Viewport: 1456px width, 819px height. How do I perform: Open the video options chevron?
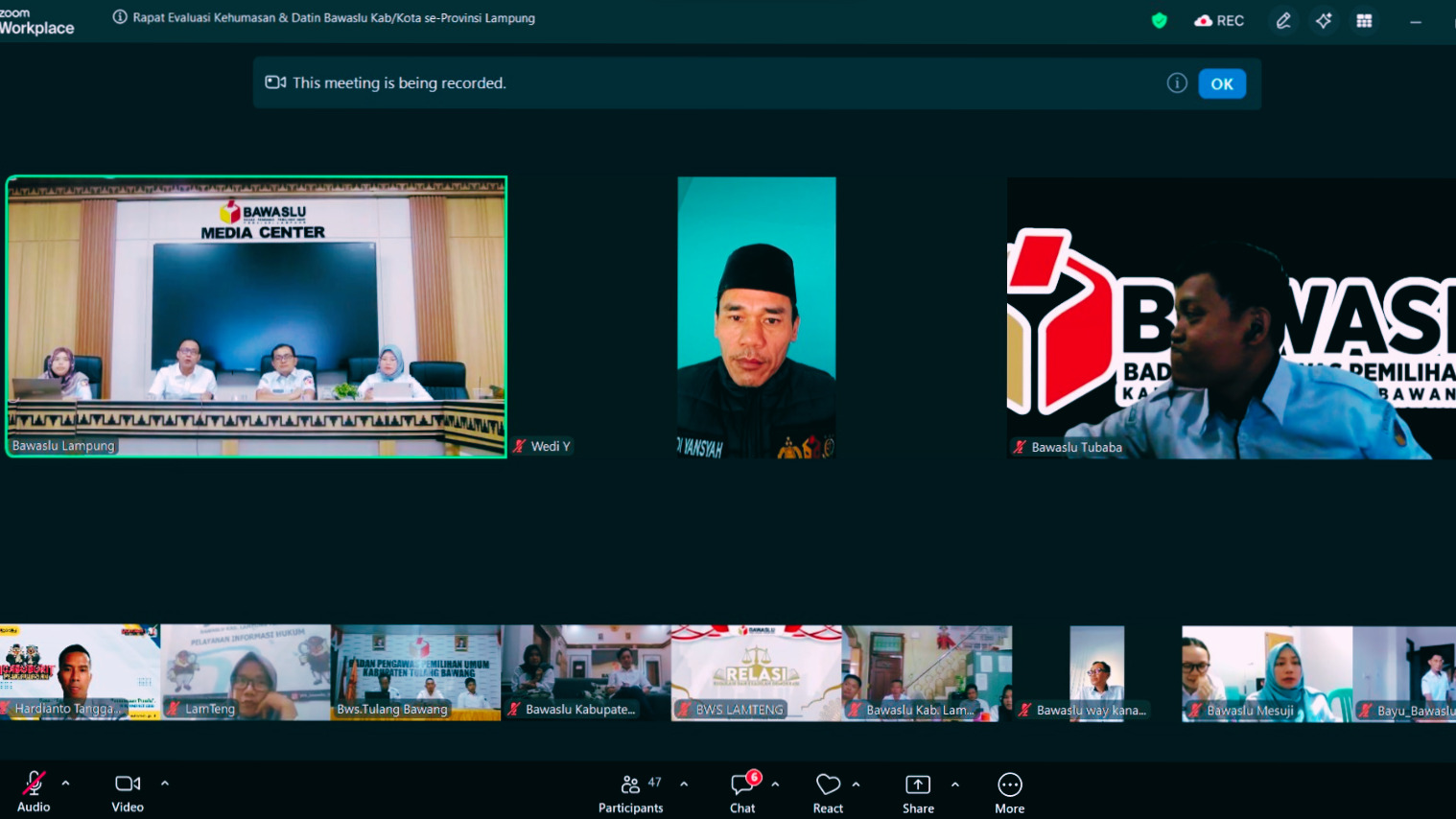pos(165,784)
